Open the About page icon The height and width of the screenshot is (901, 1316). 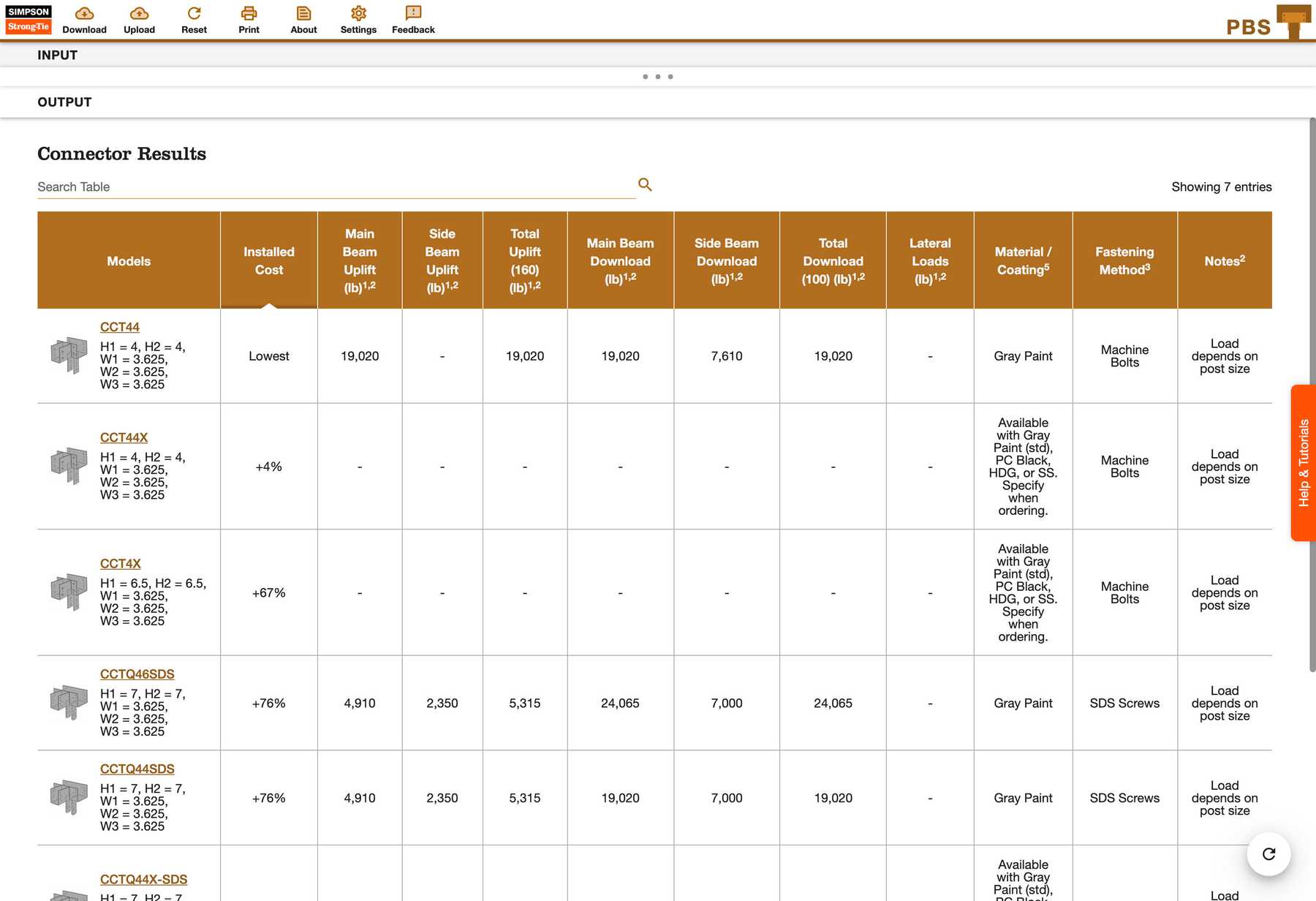coord(303,14)
